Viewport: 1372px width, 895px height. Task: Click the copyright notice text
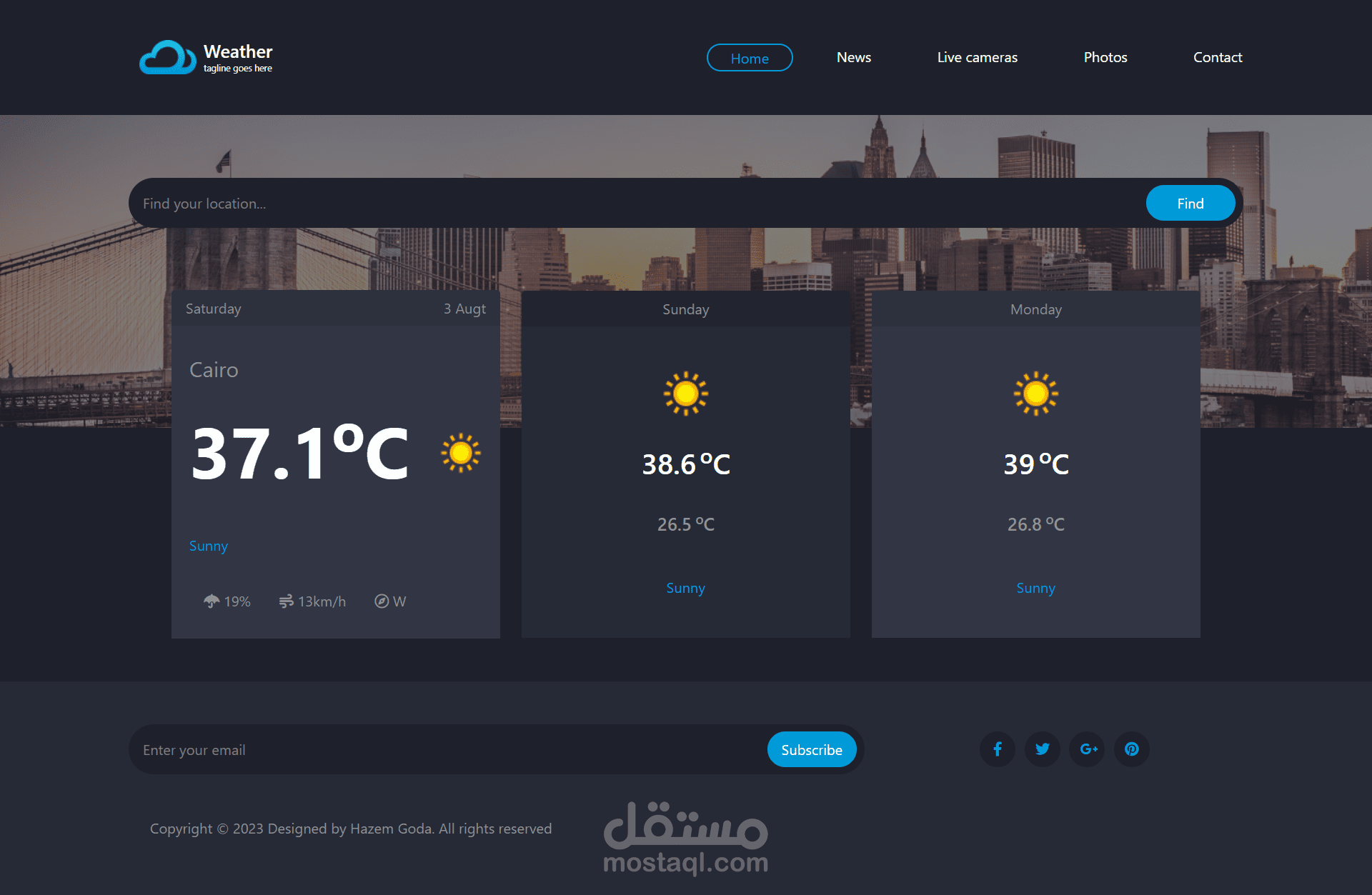coord(351,829)
